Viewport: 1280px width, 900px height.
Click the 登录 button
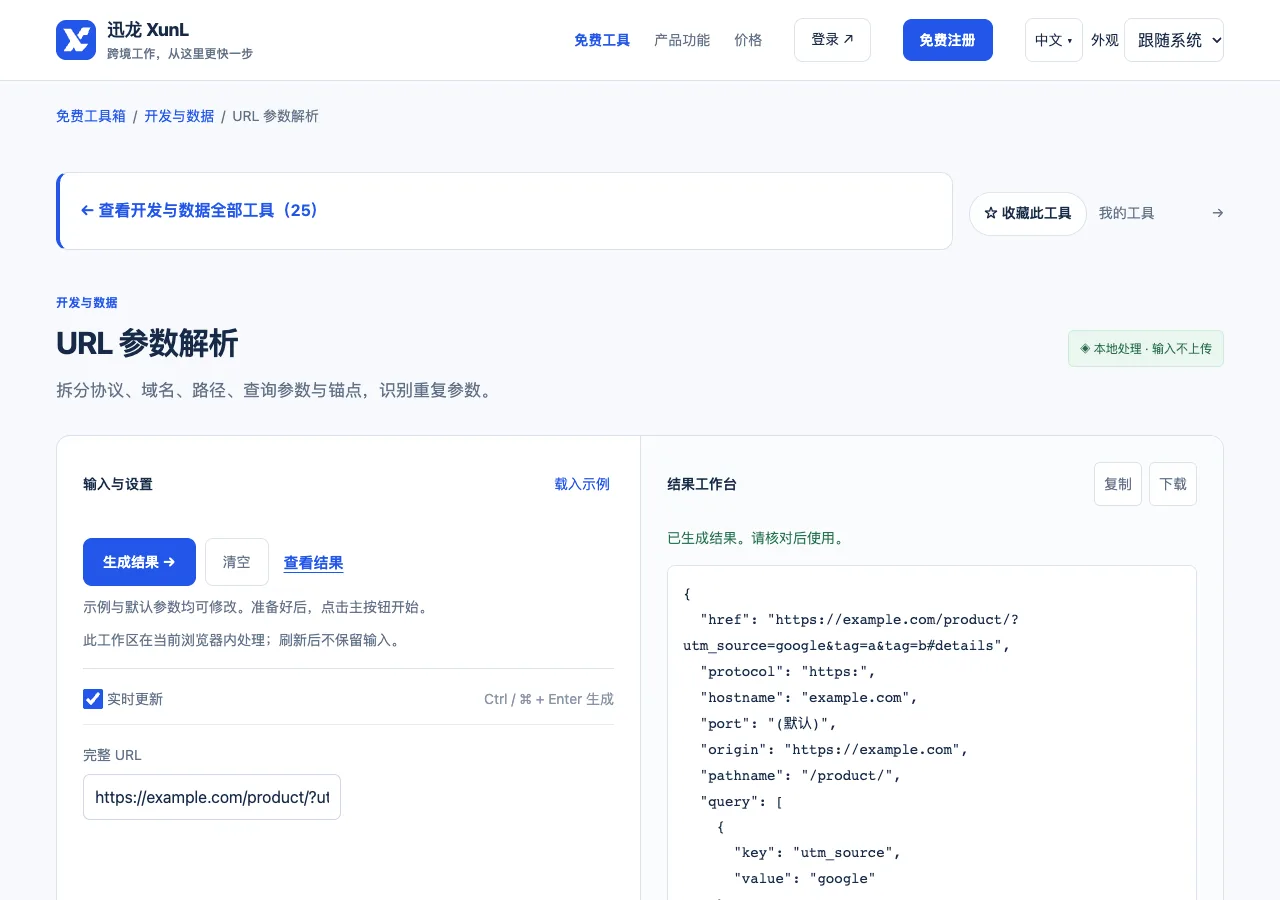click(832, 40)
